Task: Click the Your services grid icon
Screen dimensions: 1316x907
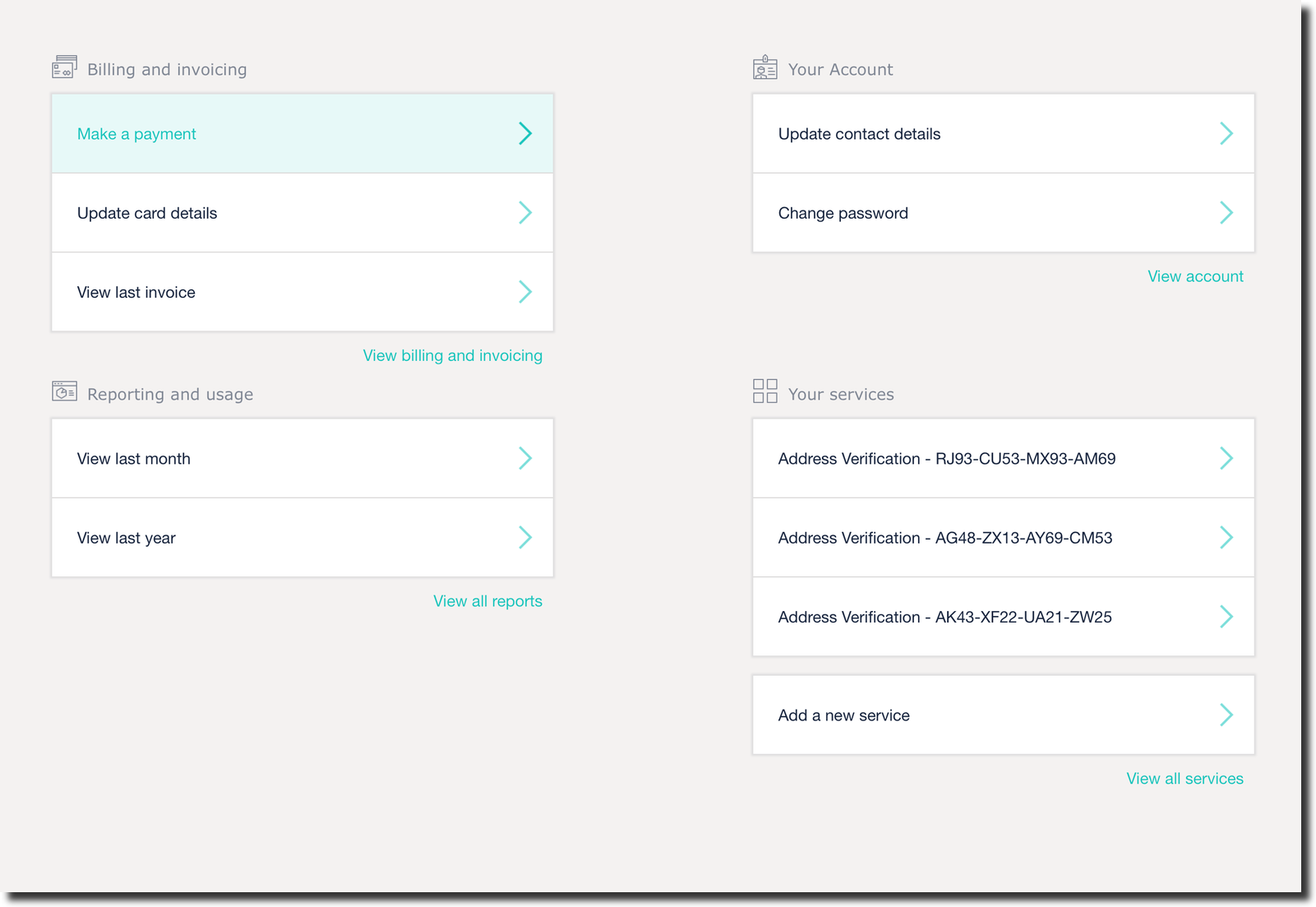Action: click(x=764, y=391)
